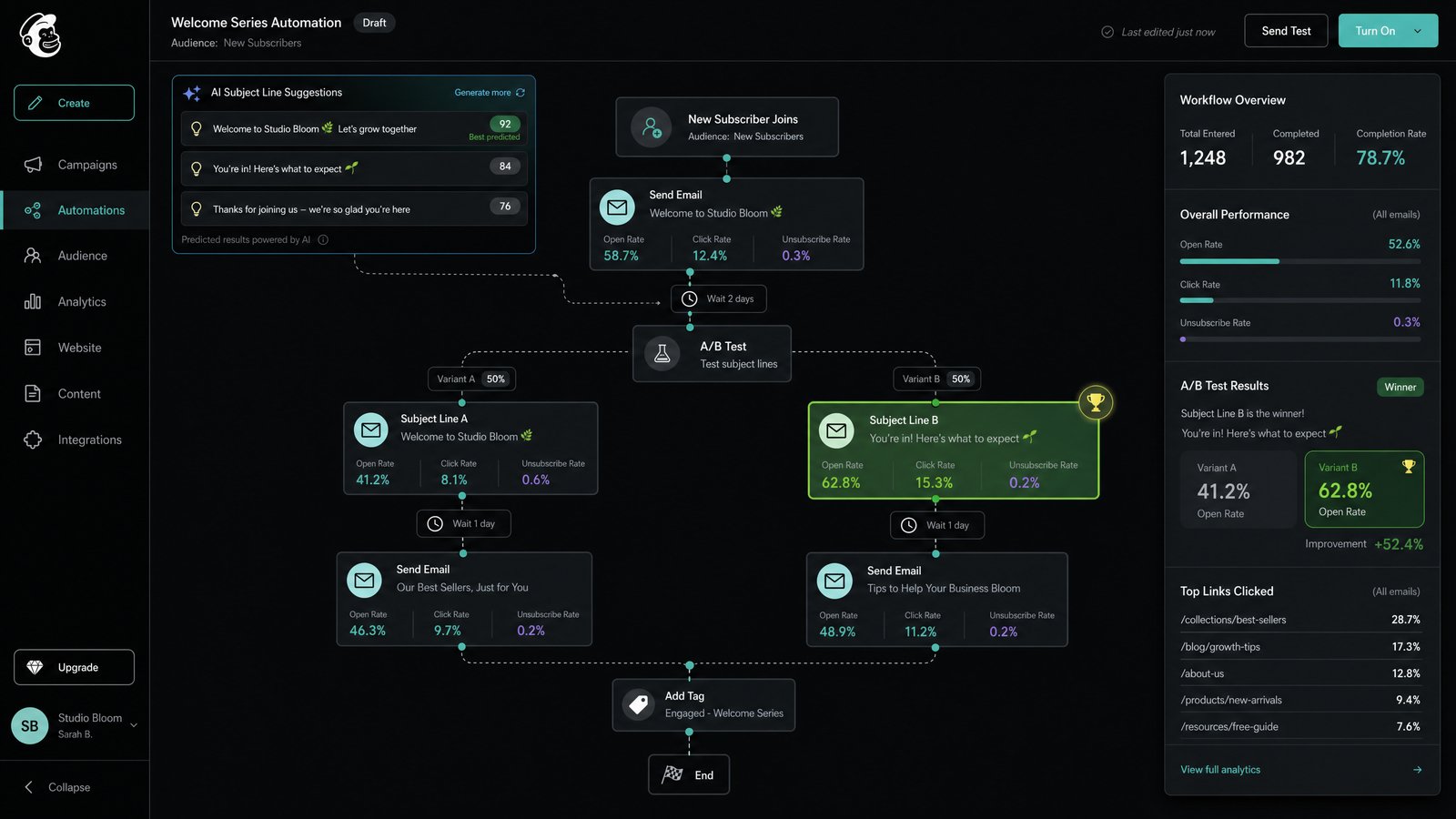Click the Open Rate progress bar
The width and height of the screenshot is (1456, 819).
pyautogui.click(x=1300, y=261)
